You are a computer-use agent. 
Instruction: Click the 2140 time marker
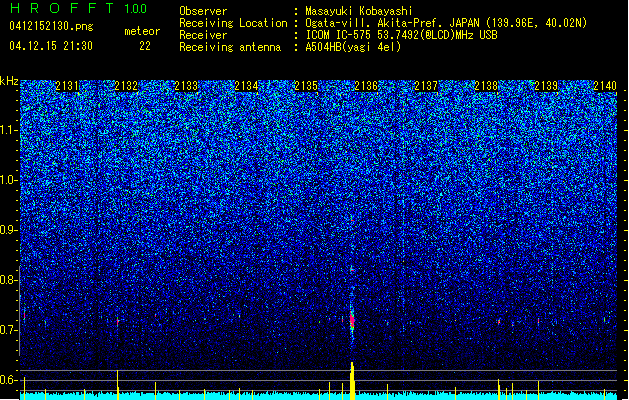coord(605,86)
